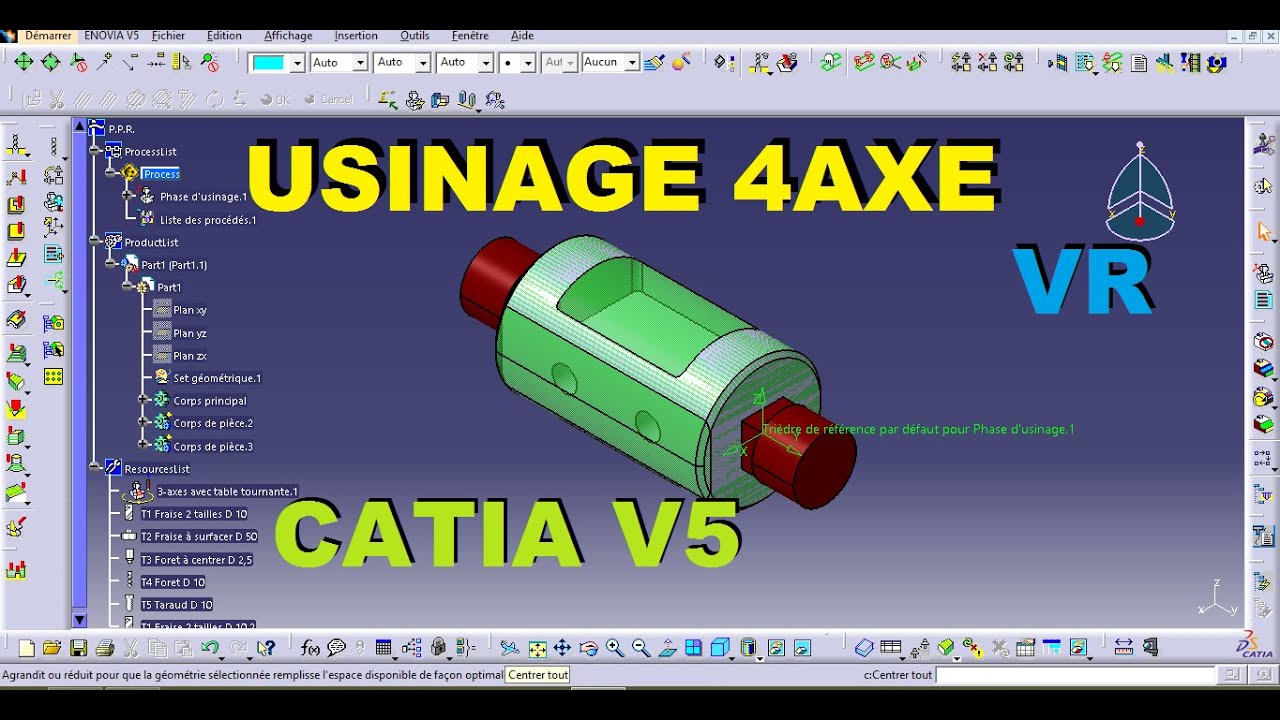The width and height of the screenshot is (1280, 720).
Task: Select 3-axes avec table tournante.1 machine
Action: (x=227, y=491)
